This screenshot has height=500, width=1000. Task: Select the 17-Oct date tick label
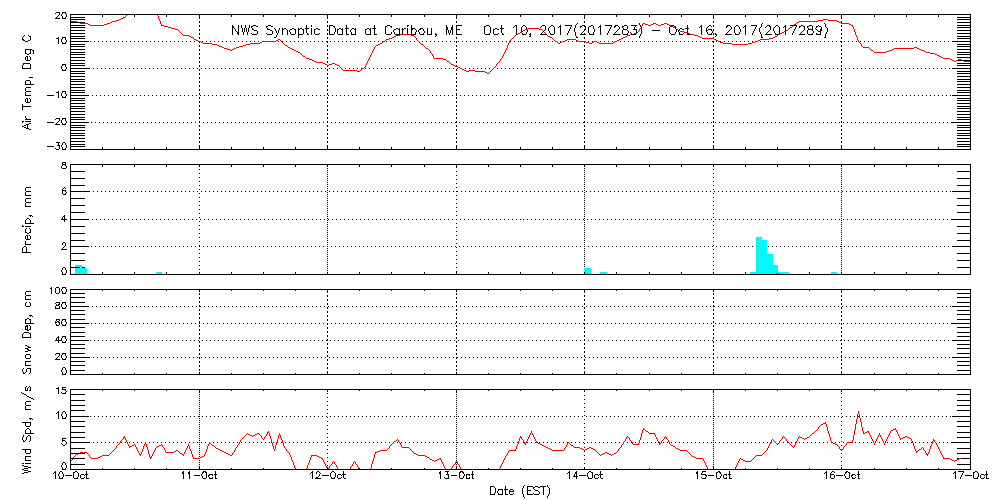969,477
